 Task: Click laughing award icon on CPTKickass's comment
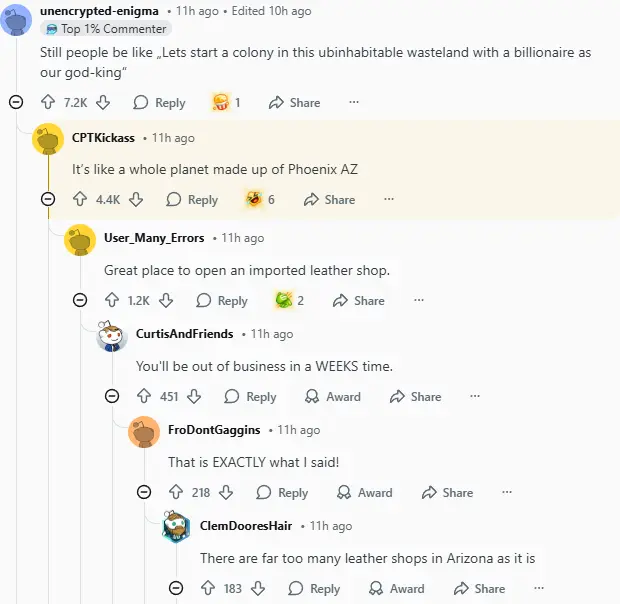(254, 199)
